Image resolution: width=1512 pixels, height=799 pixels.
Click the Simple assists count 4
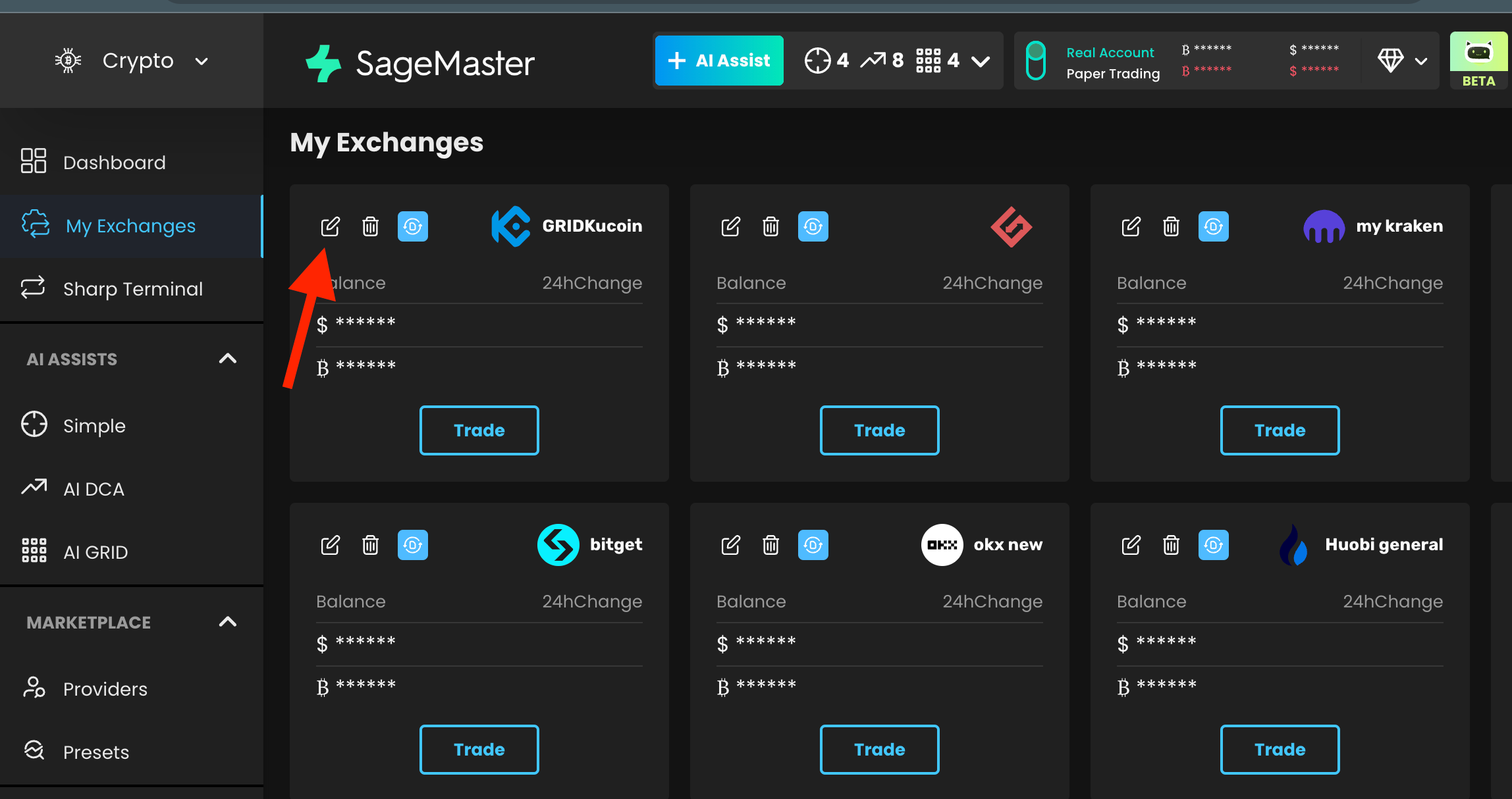(x=826, y=61)
